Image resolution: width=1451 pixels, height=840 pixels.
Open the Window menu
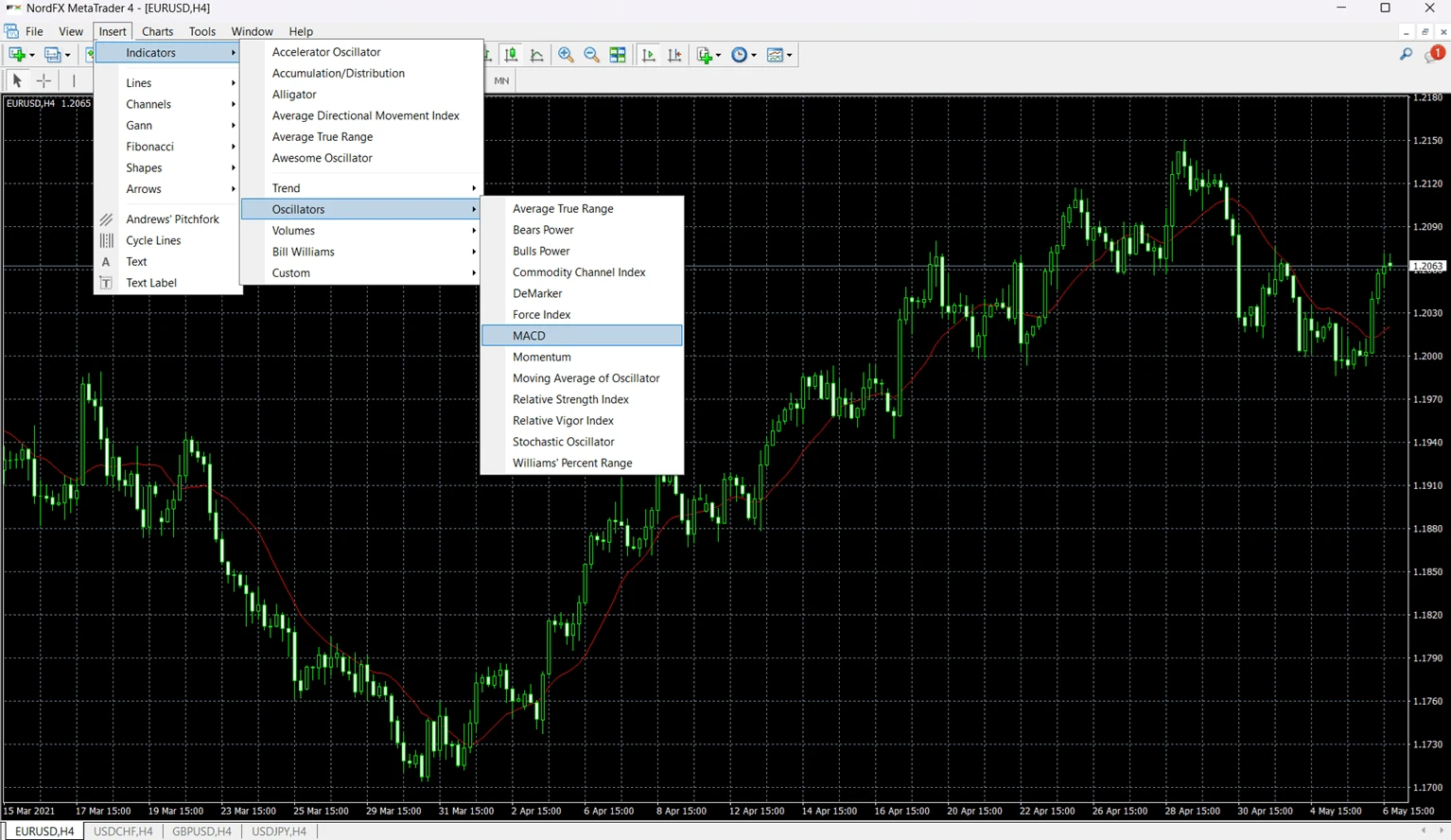[x=252, y=31]
